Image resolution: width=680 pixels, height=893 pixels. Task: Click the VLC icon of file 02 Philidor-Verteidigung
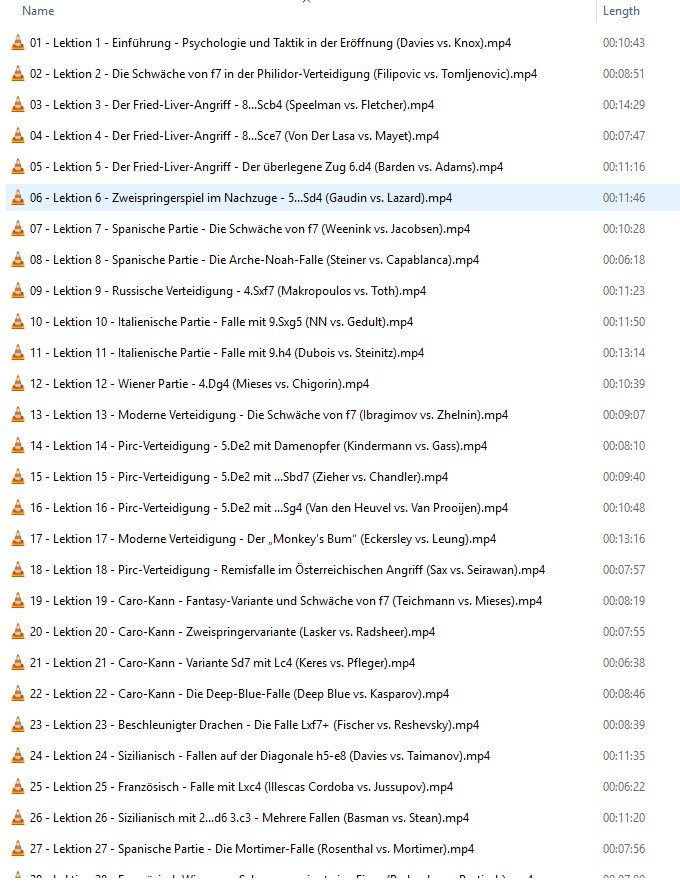18,74
